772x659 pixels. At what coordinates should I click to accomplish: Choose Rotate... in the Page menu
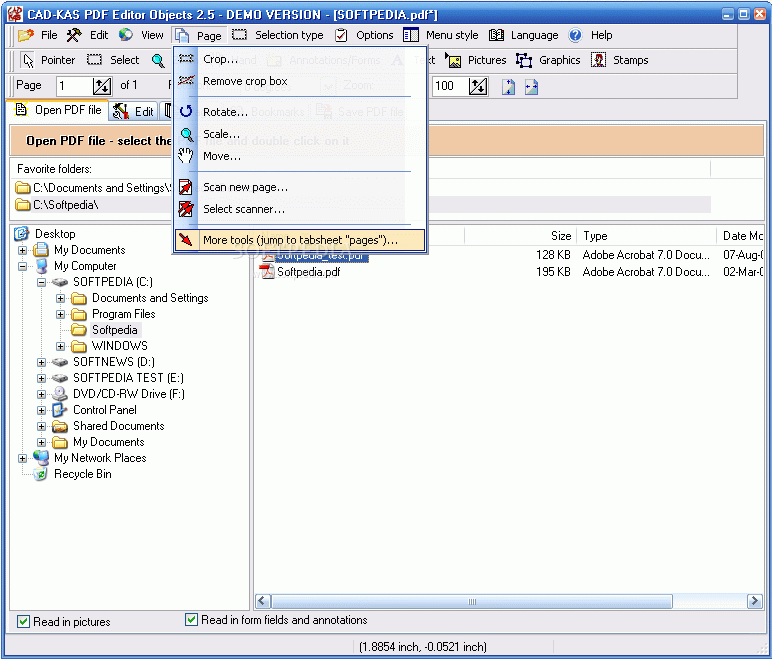click(x=300, y=112)
